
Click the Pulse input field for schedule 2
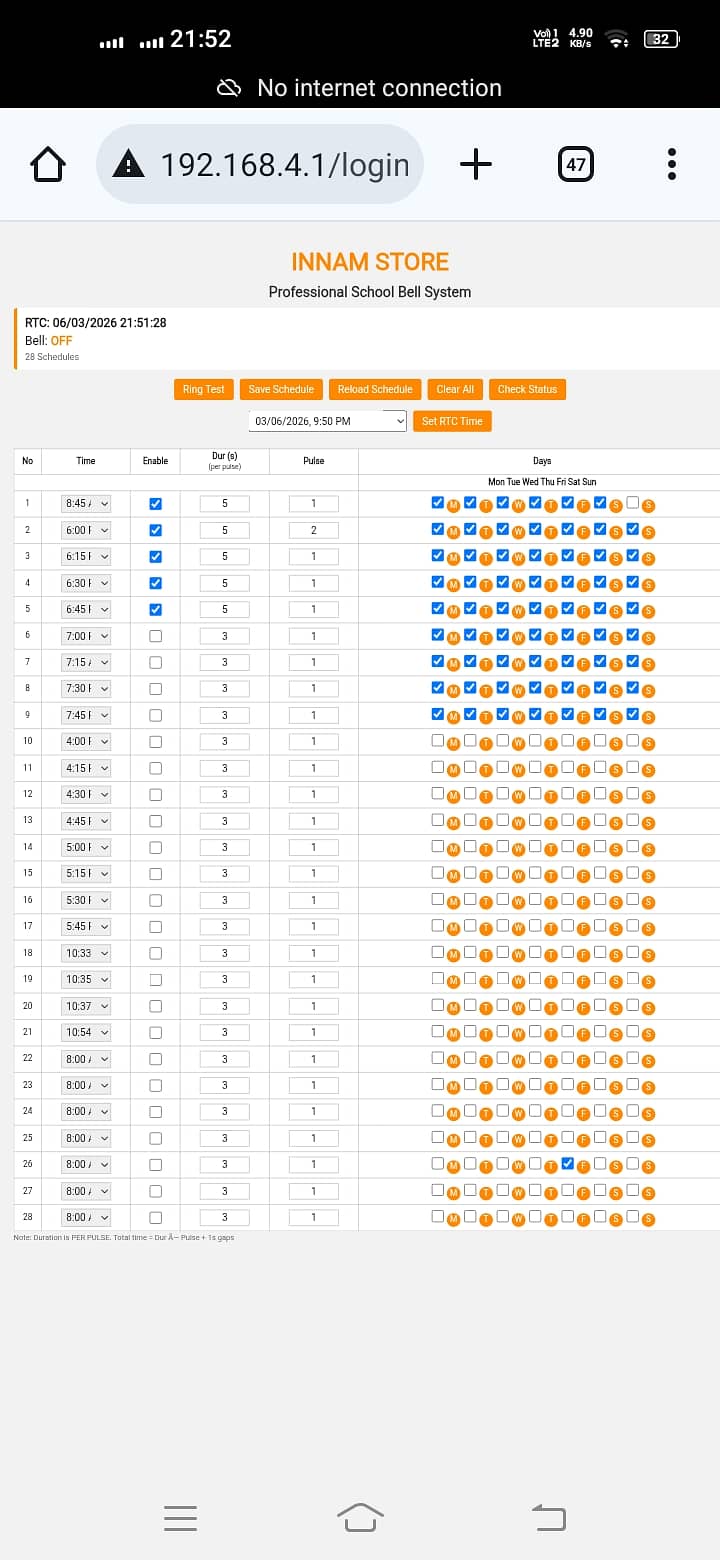pyautogui.click(x=313, y=530)
